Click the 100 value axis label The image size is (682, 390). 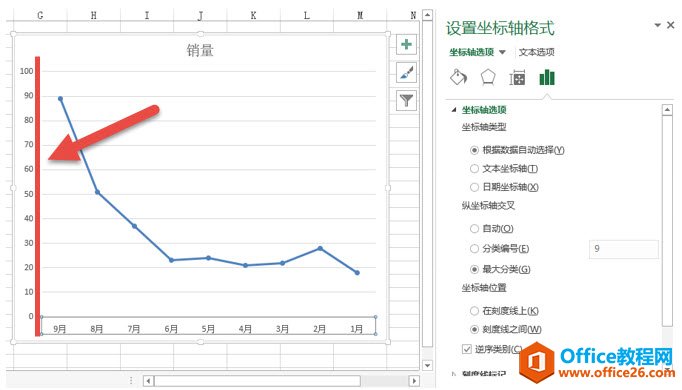[27, 71]
